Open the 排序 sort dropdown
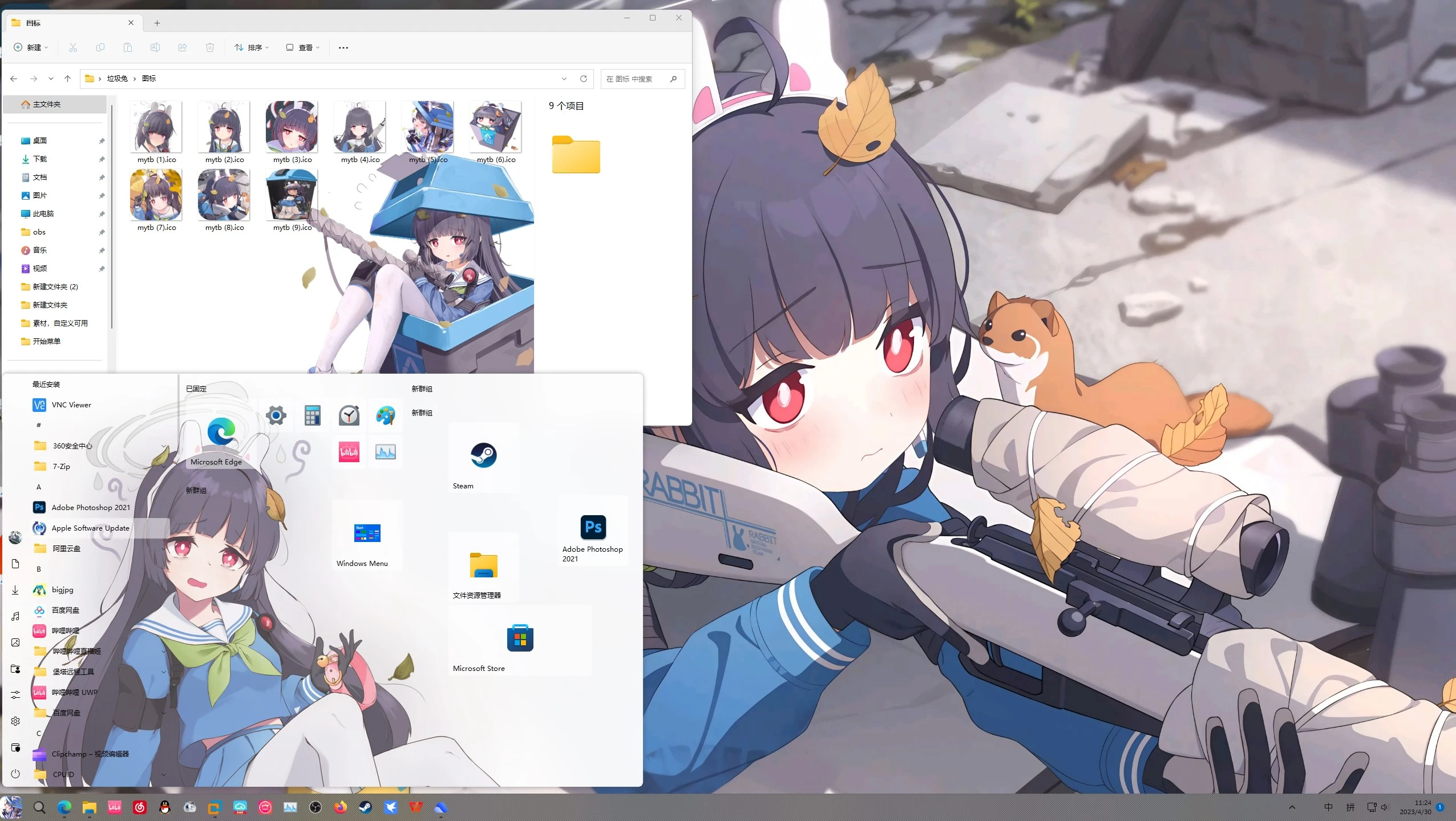 (252, 47)
